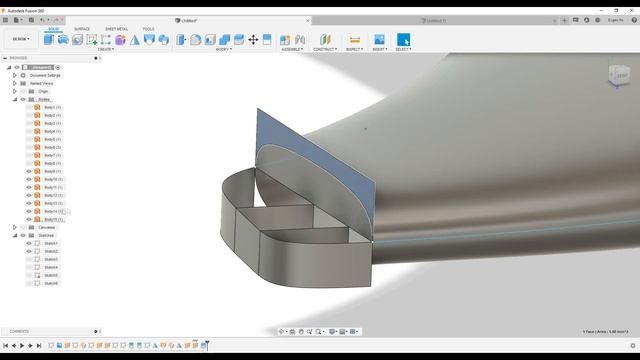Click the New Component assemble icon
This screenshot has height=360, width=640.
(285, 40)
